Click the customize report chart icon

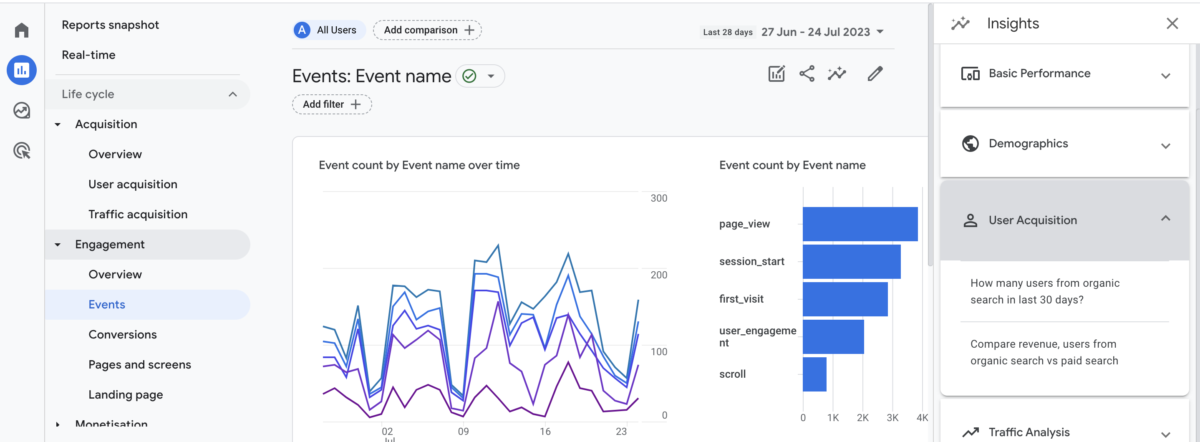(x=776, y=73)
